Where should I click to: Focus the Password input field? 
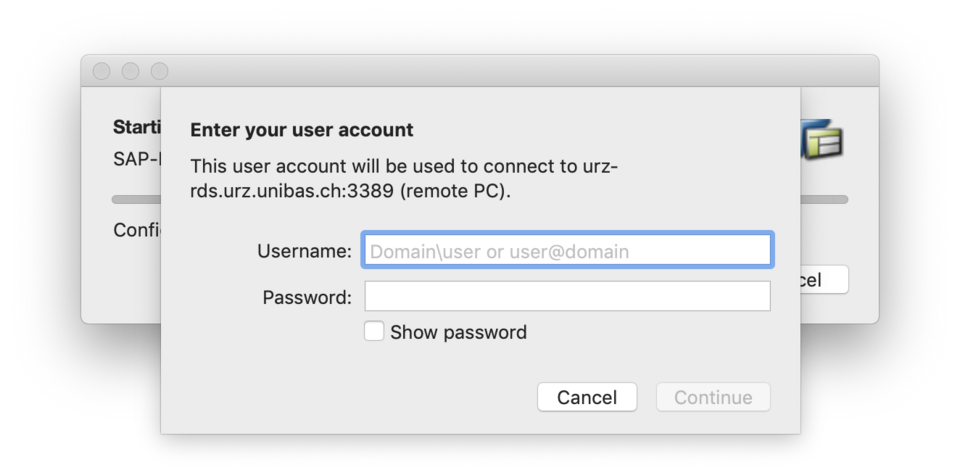tap(566, 296)
